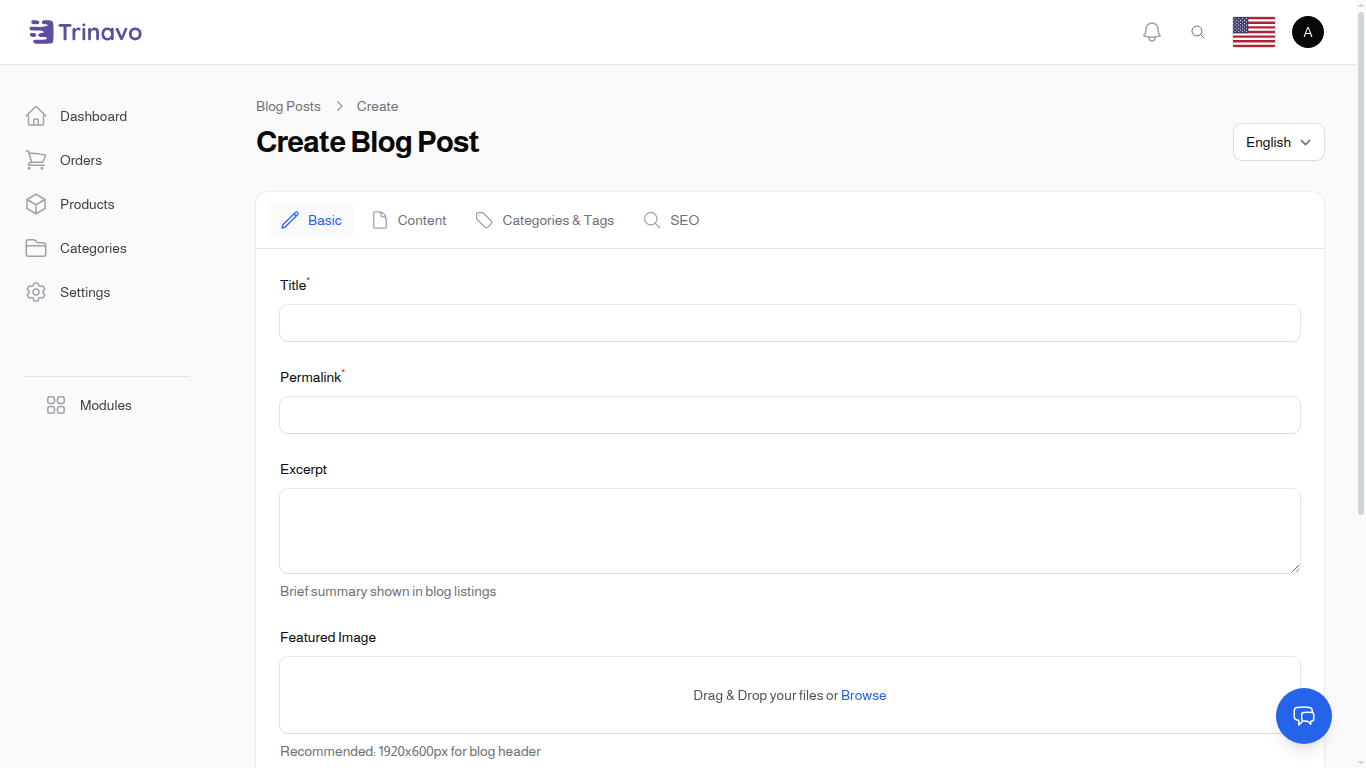The width and height of the screenshot is (1366, 768).
Task: Open the Modules grid icon
Action: pos(55,405)
